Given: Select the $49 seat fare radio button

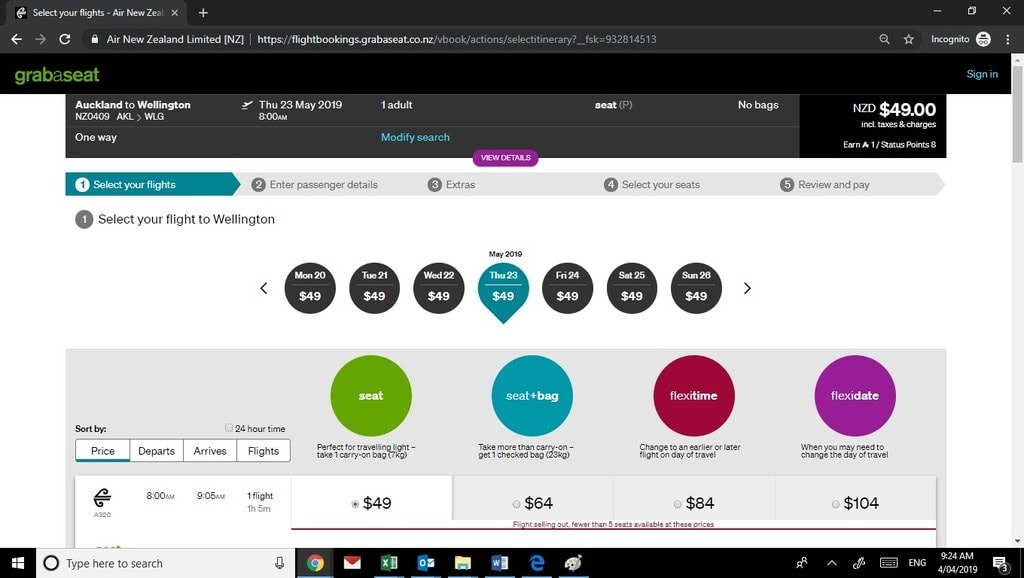Looking at the screenshot, I should coord(355,504).
